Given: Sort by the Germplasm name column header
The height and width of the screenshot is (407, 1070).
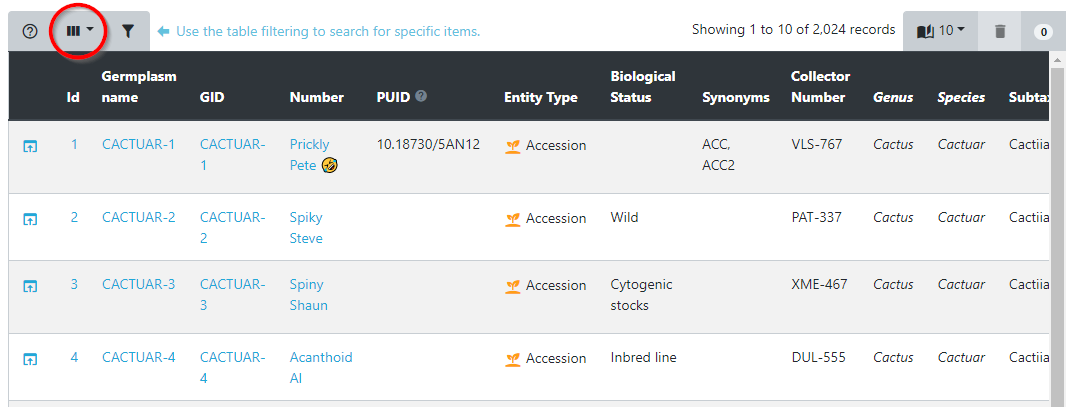Looking at the screenshot, I should 133,87.
